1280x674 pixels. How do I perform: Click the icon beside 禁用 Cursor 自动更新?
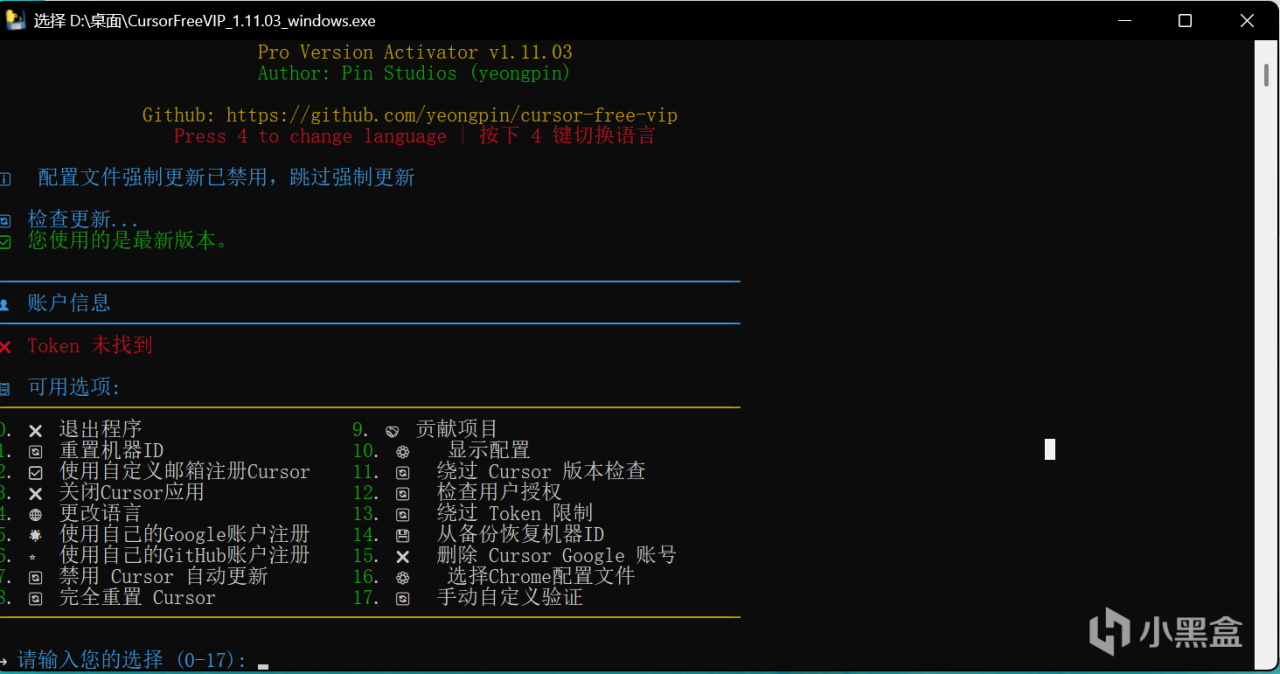(36, 578)
